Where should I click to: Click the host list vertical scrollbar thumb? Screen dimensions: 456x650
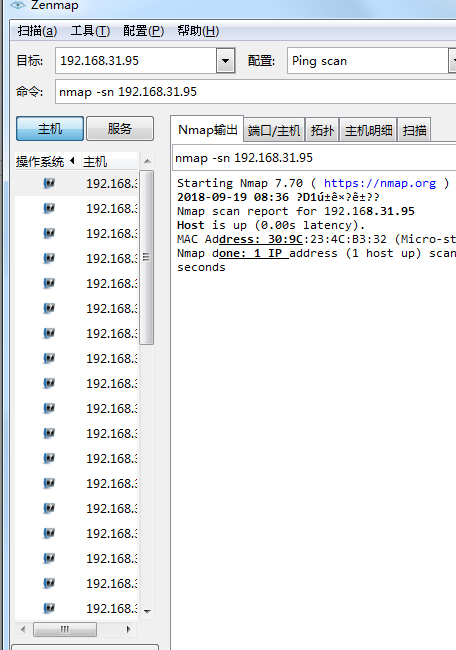pyautogui.click(x=147, y=257)
